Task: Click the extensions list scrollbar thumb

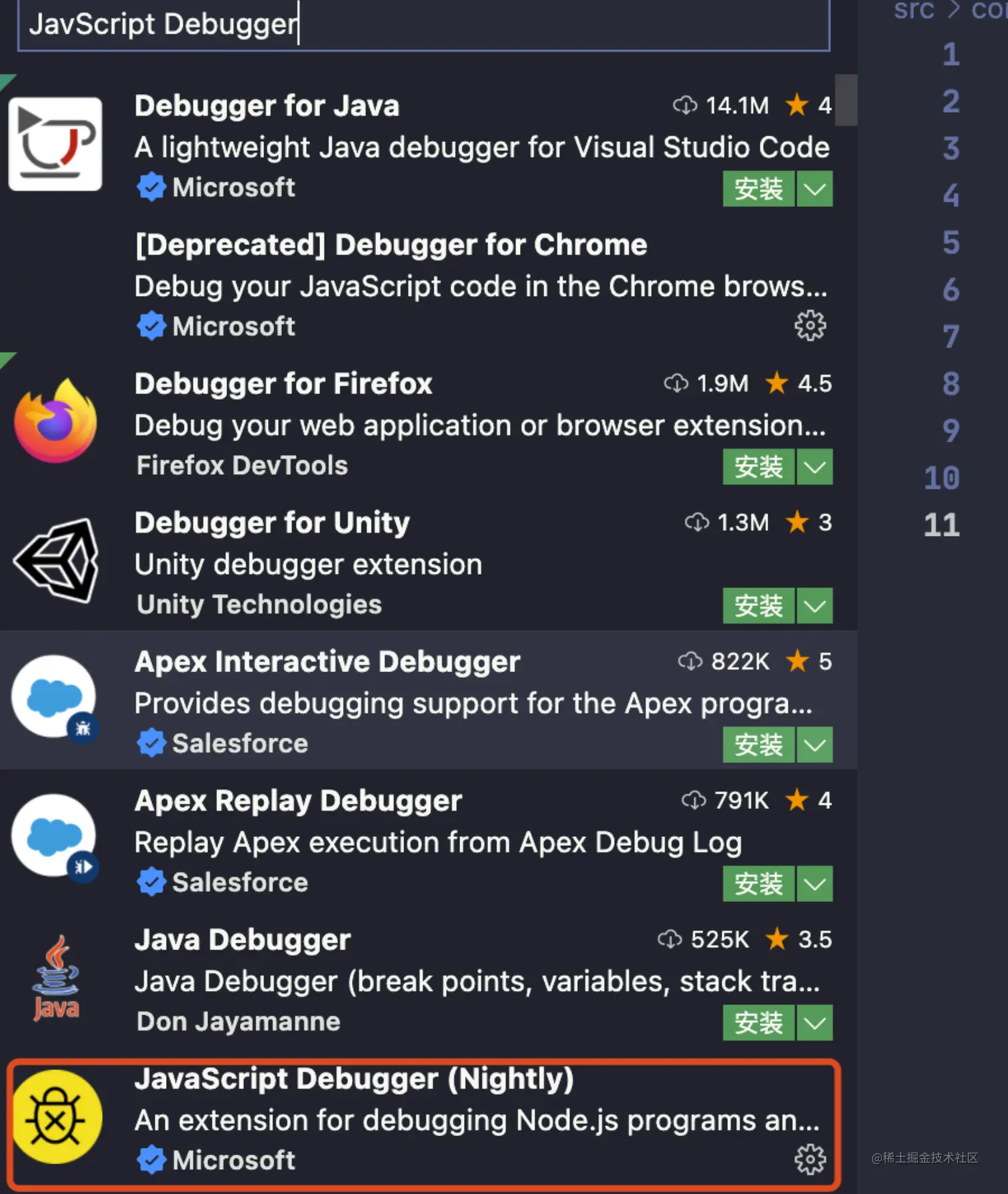Action: (x=846, y=100)
